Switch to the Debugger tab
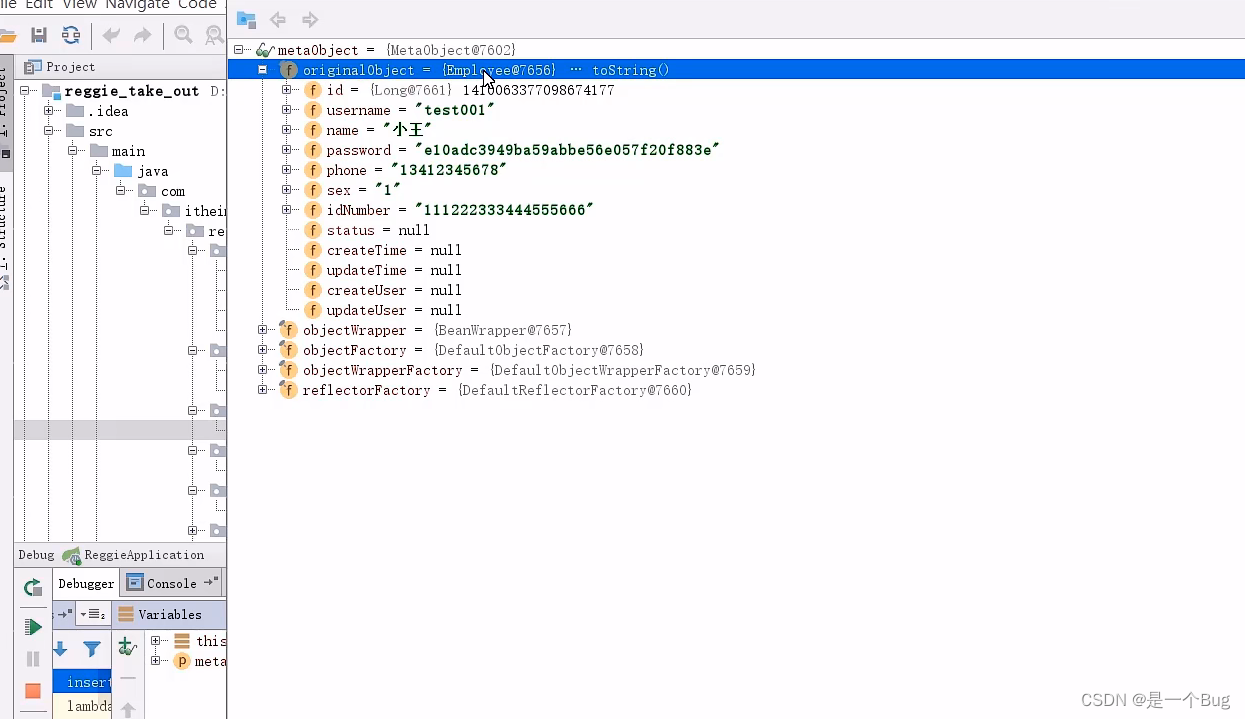This screenshot has height=719, width=1245. click(86, 583)
